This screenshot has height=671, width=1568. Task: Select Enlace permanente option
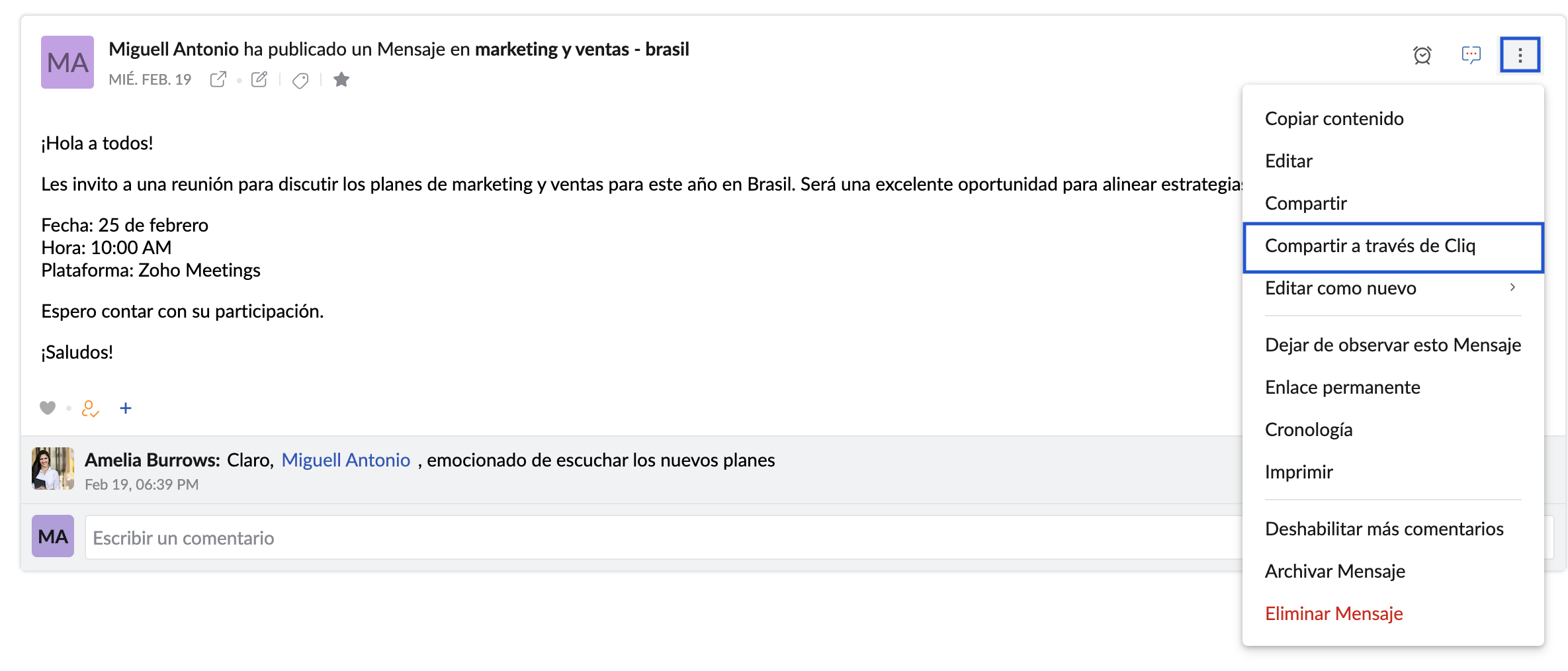point(1342,388)
